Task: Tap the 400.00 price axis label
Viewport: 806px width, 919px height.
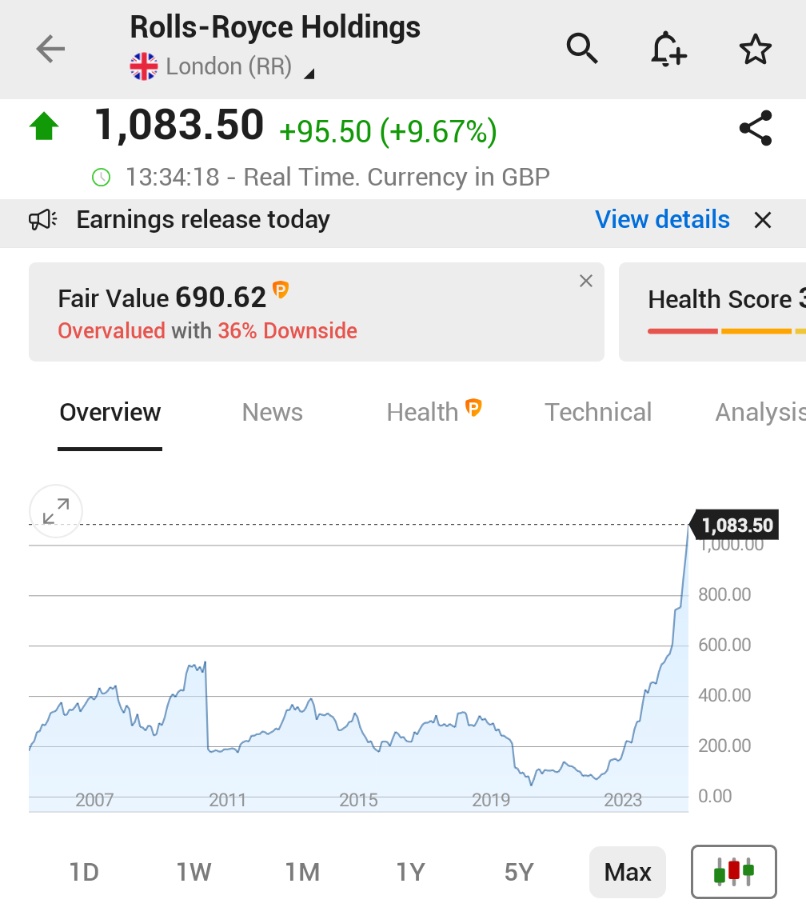Action: pyautogui.click(x=725, y=695)
